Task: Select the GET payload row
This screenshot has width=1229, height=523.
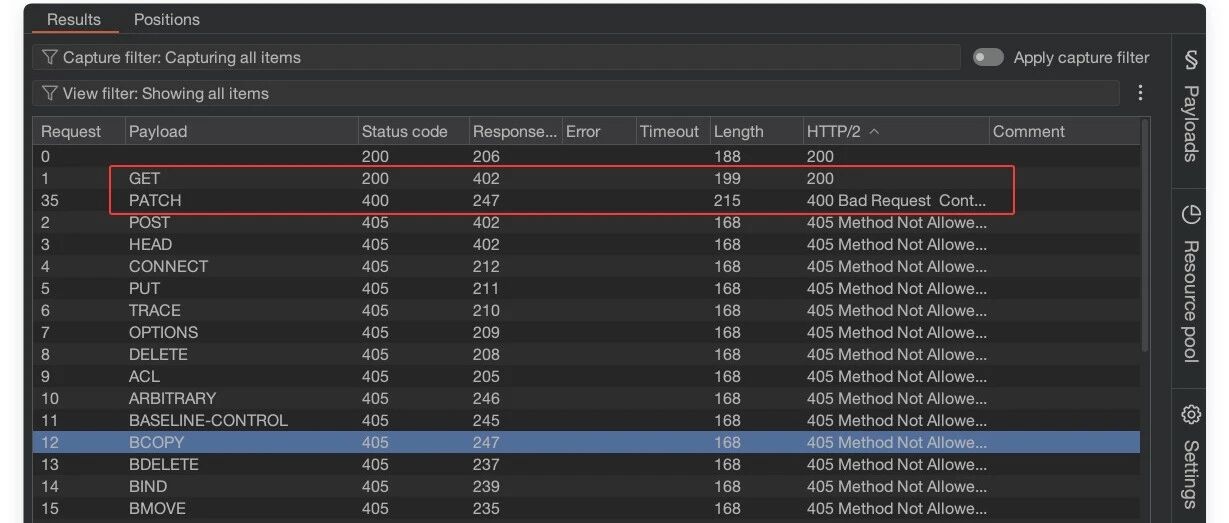Action: coord(586,178)
